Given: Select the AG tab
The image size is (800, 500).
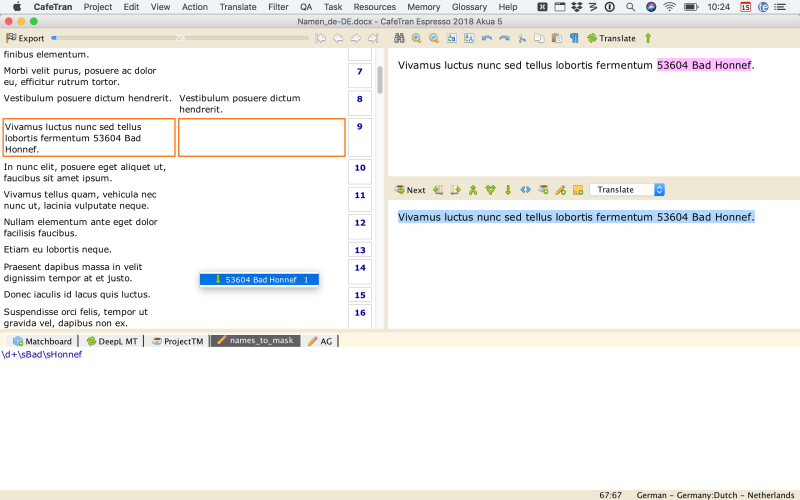Looking at the screenshot, I should (x=320, y=341).
